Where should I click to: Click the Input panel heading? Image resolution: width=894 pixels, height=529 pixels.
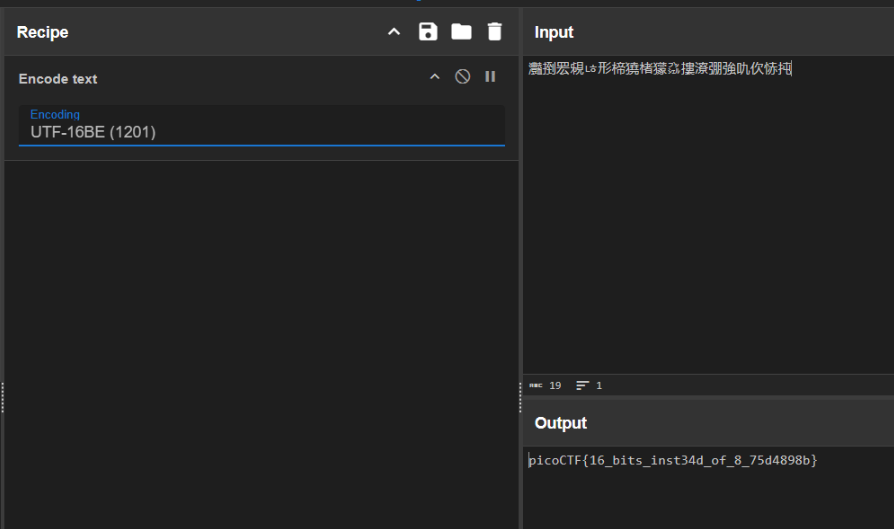pos(554,32)
